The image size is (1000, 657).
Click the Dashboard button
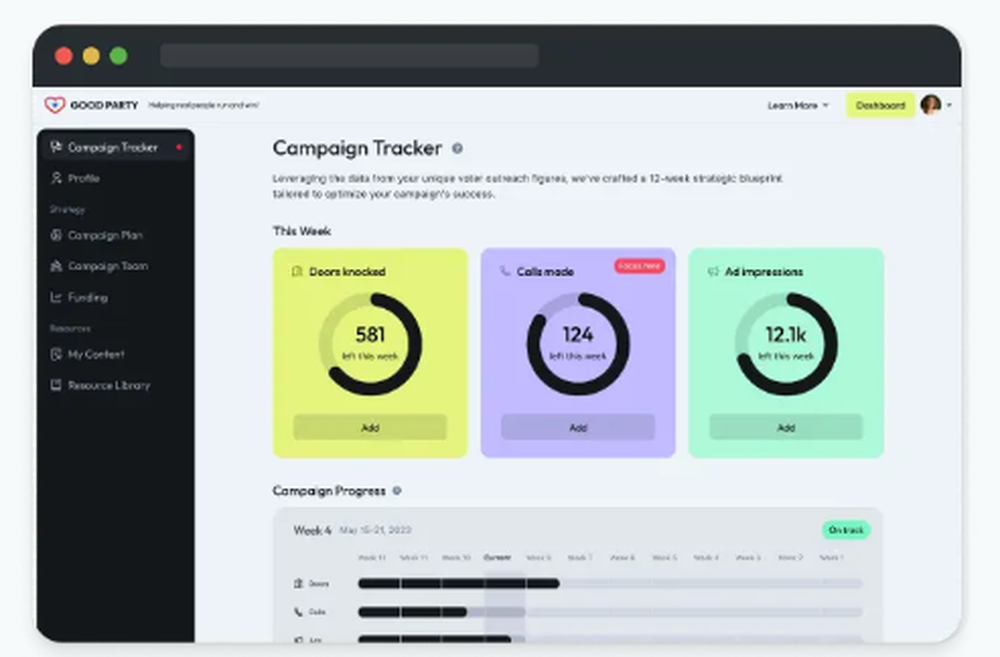coord(880,105)
